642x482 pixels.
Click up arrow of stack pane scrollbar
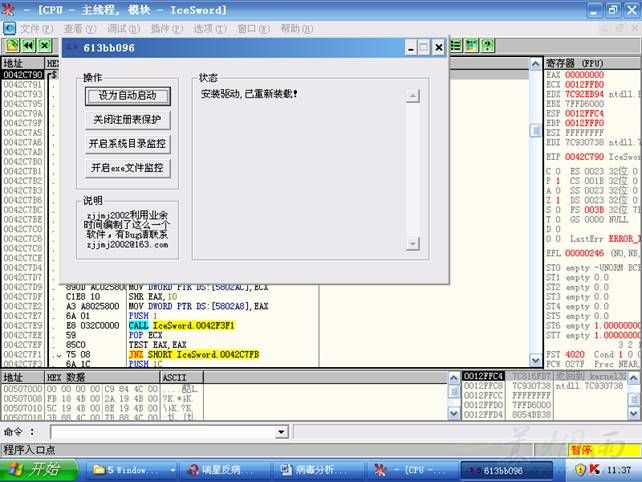[x=633, y=378]
